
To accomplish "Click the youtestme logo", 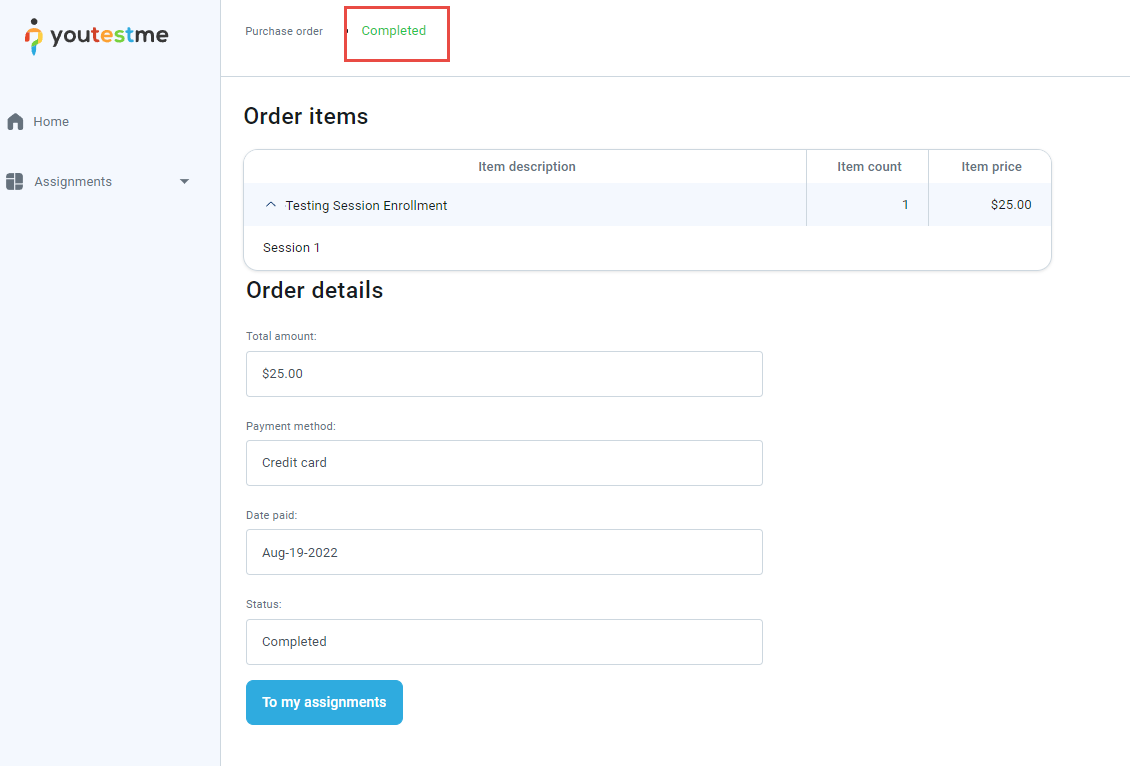I will pyautogui.click(x=97, y=36).
